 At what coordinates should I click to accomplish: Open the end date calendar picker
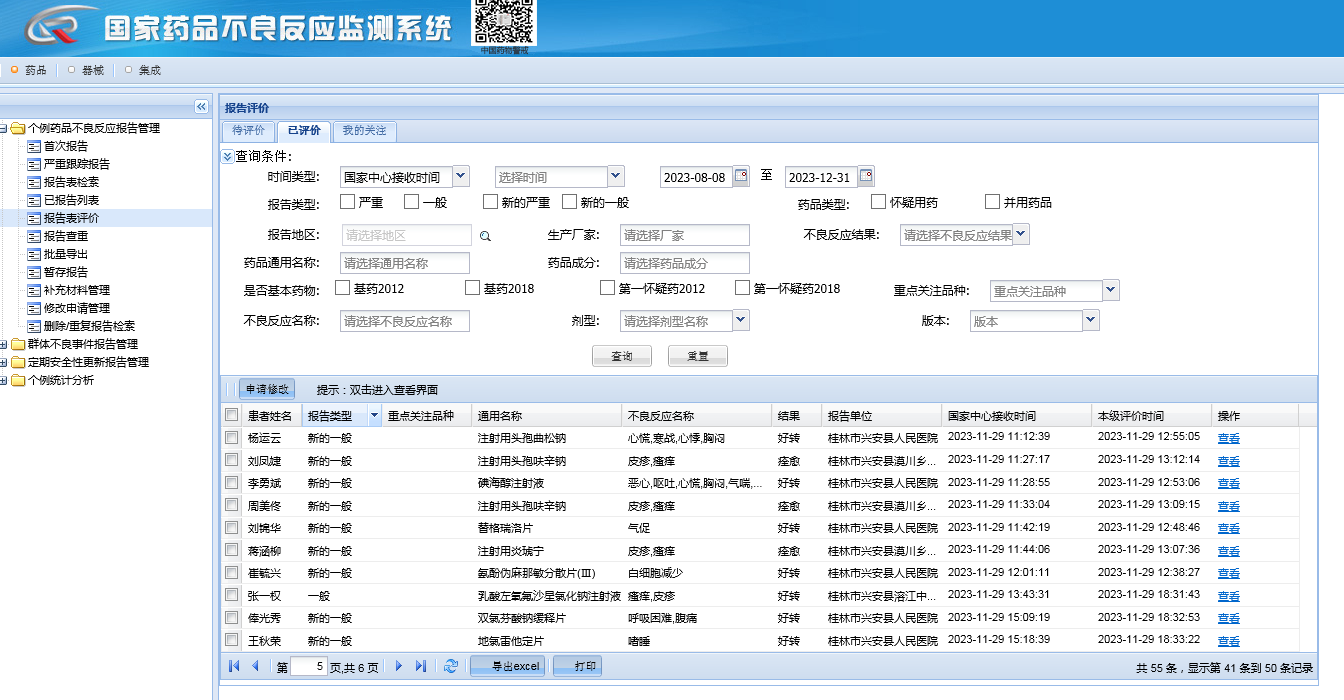[x=866, y=176]
